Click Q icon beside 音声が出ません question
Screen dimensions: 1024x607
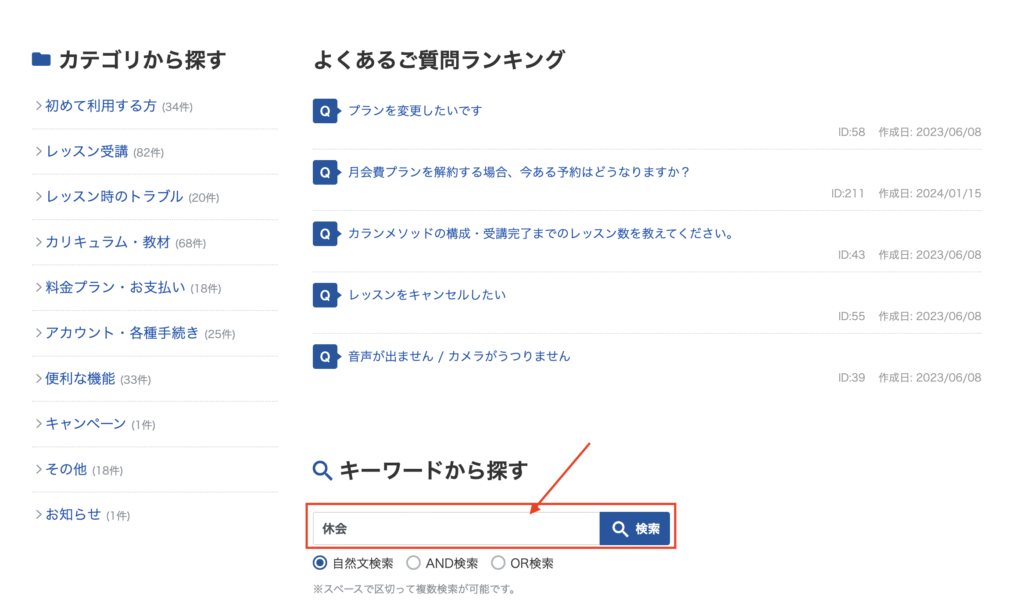pos(325,356)
